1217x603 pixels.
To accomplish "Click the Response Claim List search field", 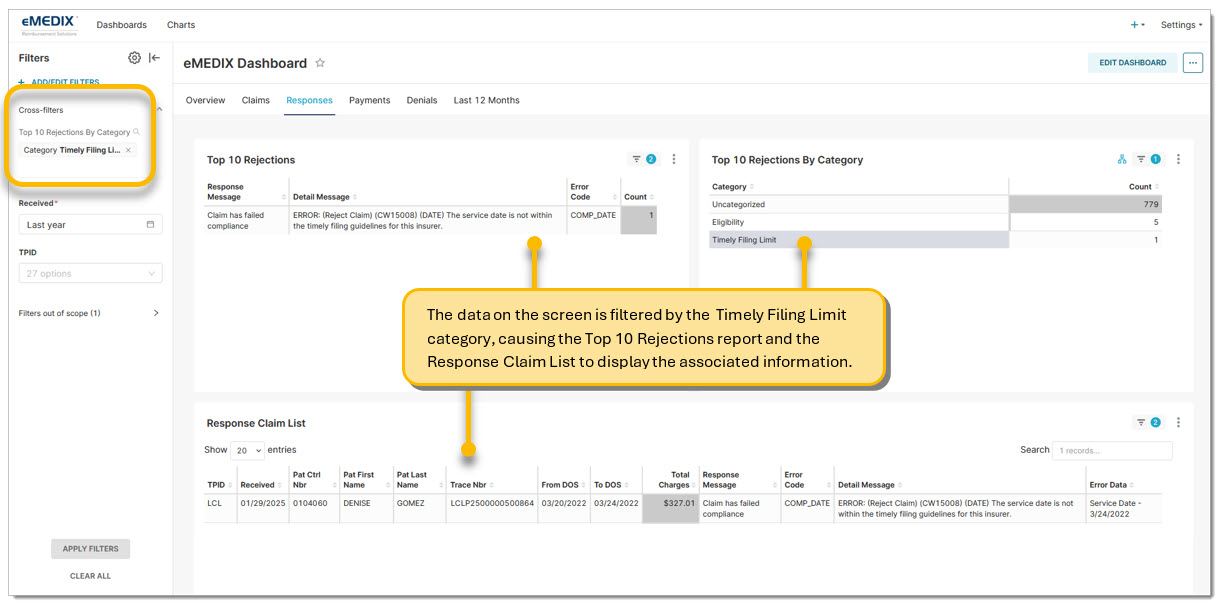I will (1112, 451).
